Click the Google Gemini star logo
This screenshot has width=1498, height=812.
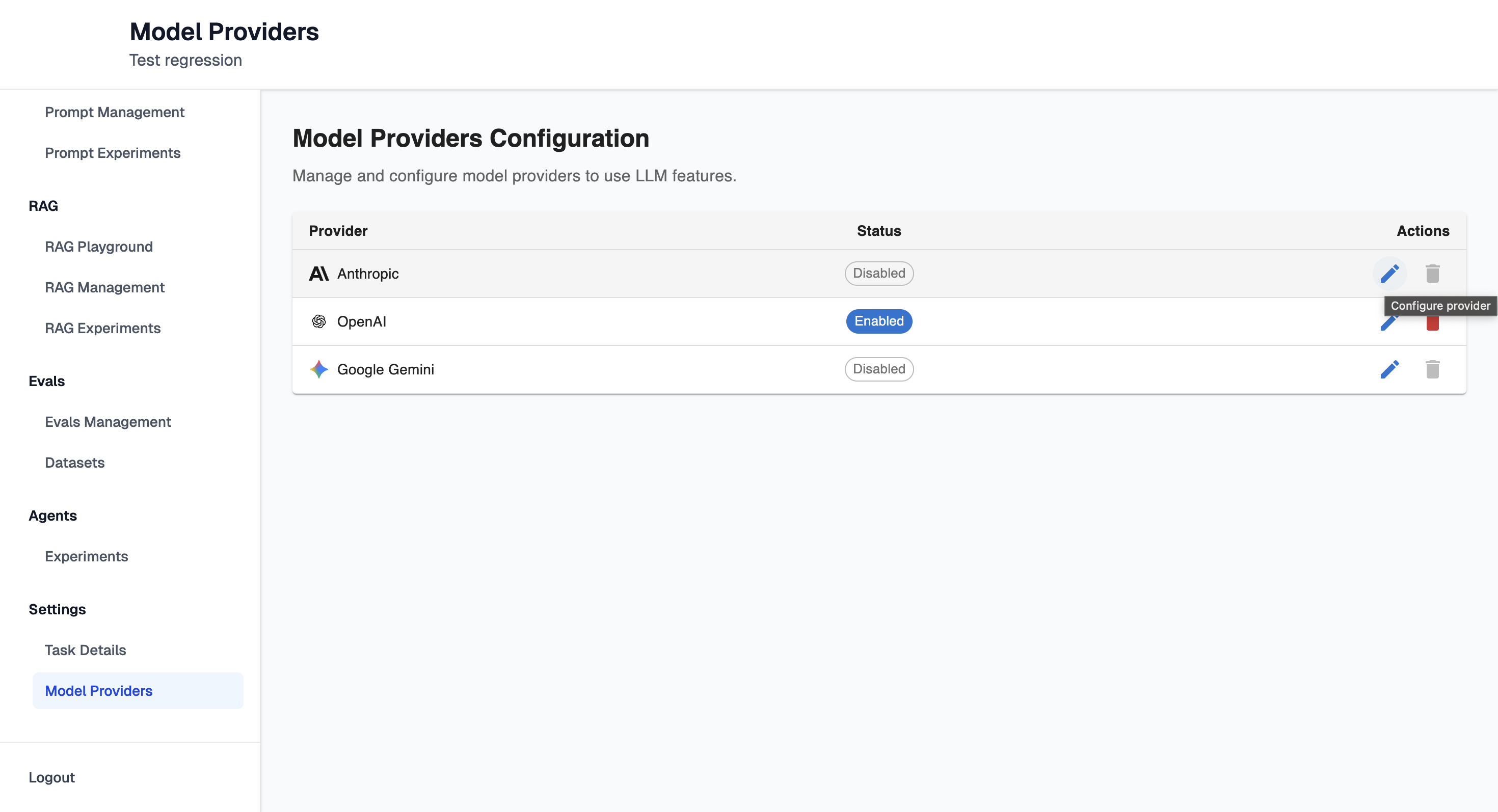pos(318,369)
